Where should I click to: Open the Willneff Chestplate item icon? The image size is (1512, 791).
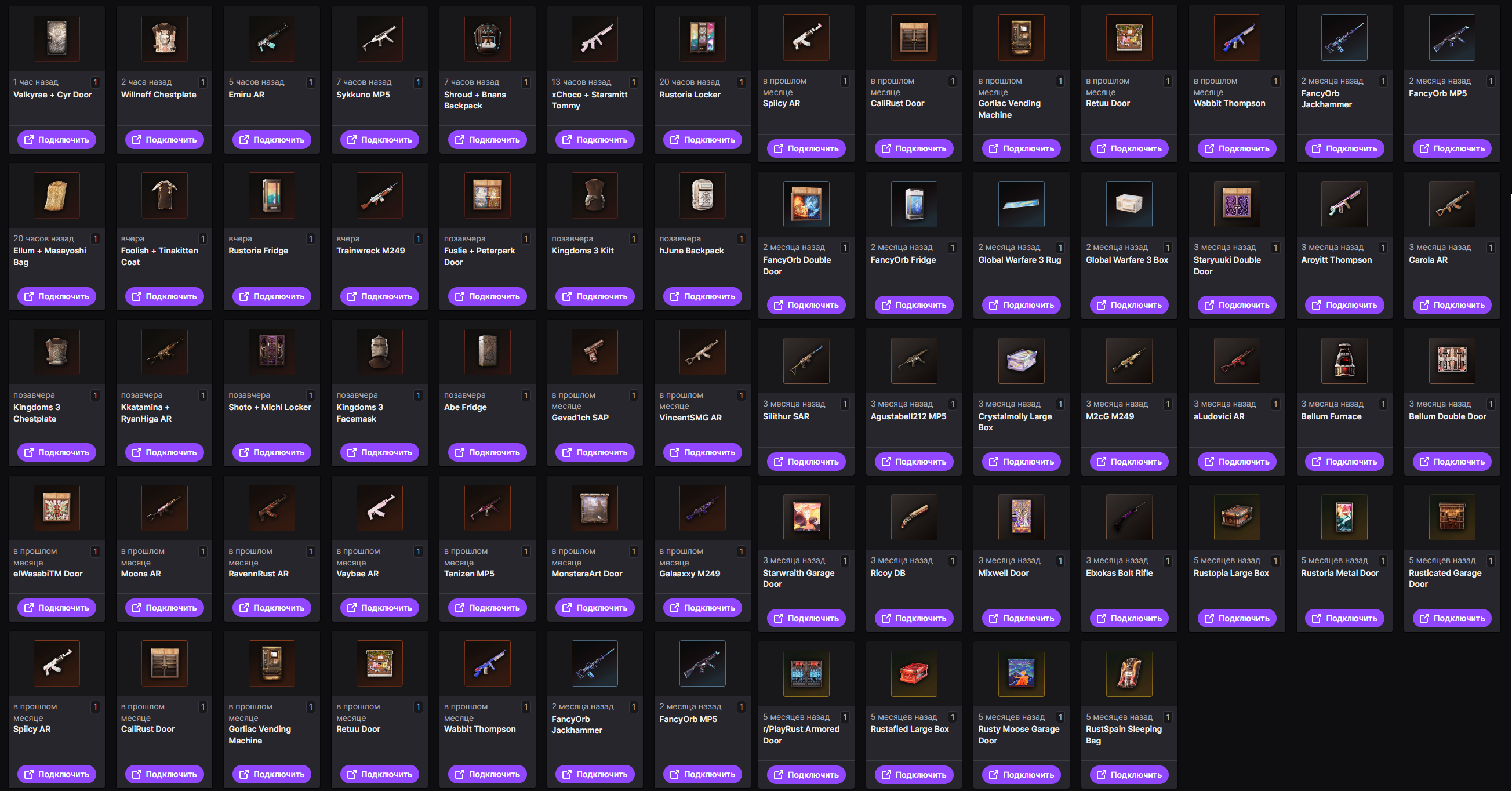click(164, 39)
